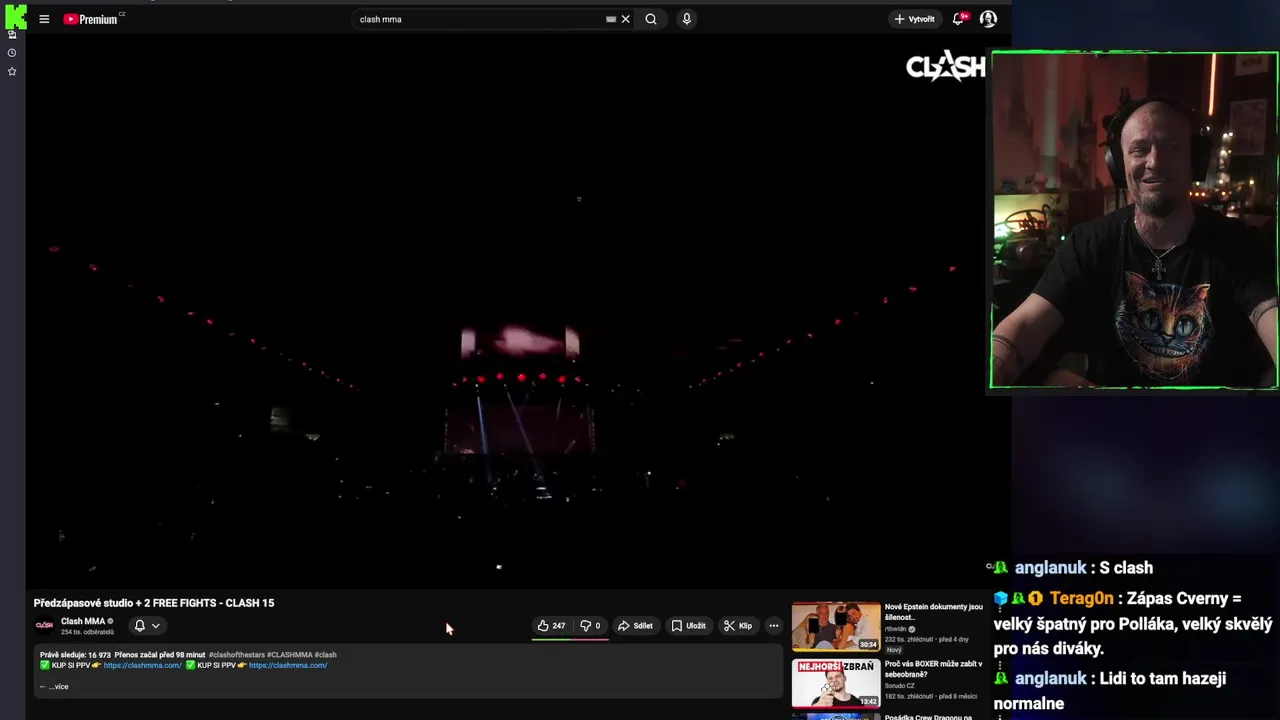Click the #clashofthestars hashtag
Viewport: 1280px width, 720px height.
click(236, 655)
